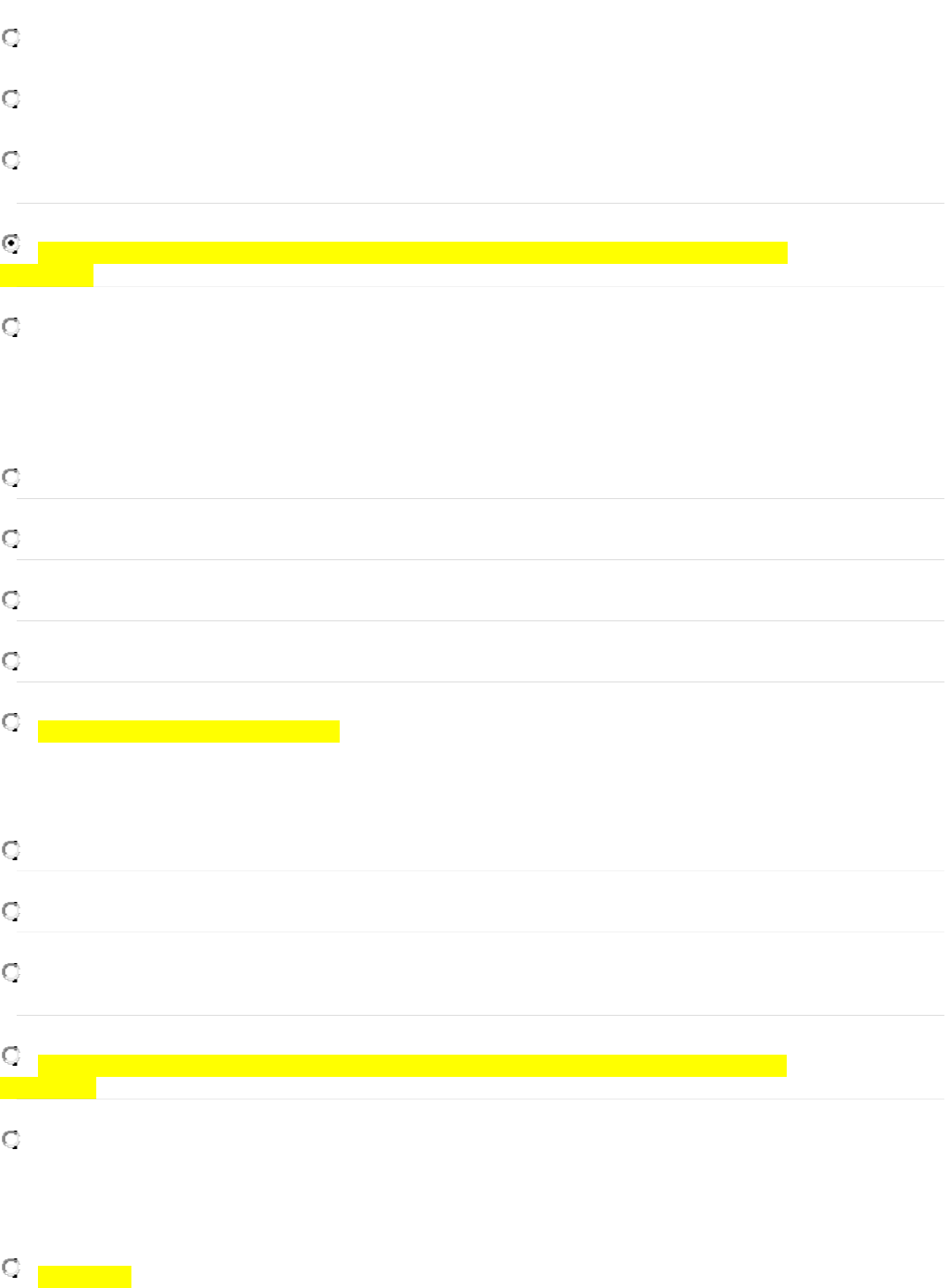945x1288 pixels.
Task: Select the third radio button in the third group
Action: 11,972
